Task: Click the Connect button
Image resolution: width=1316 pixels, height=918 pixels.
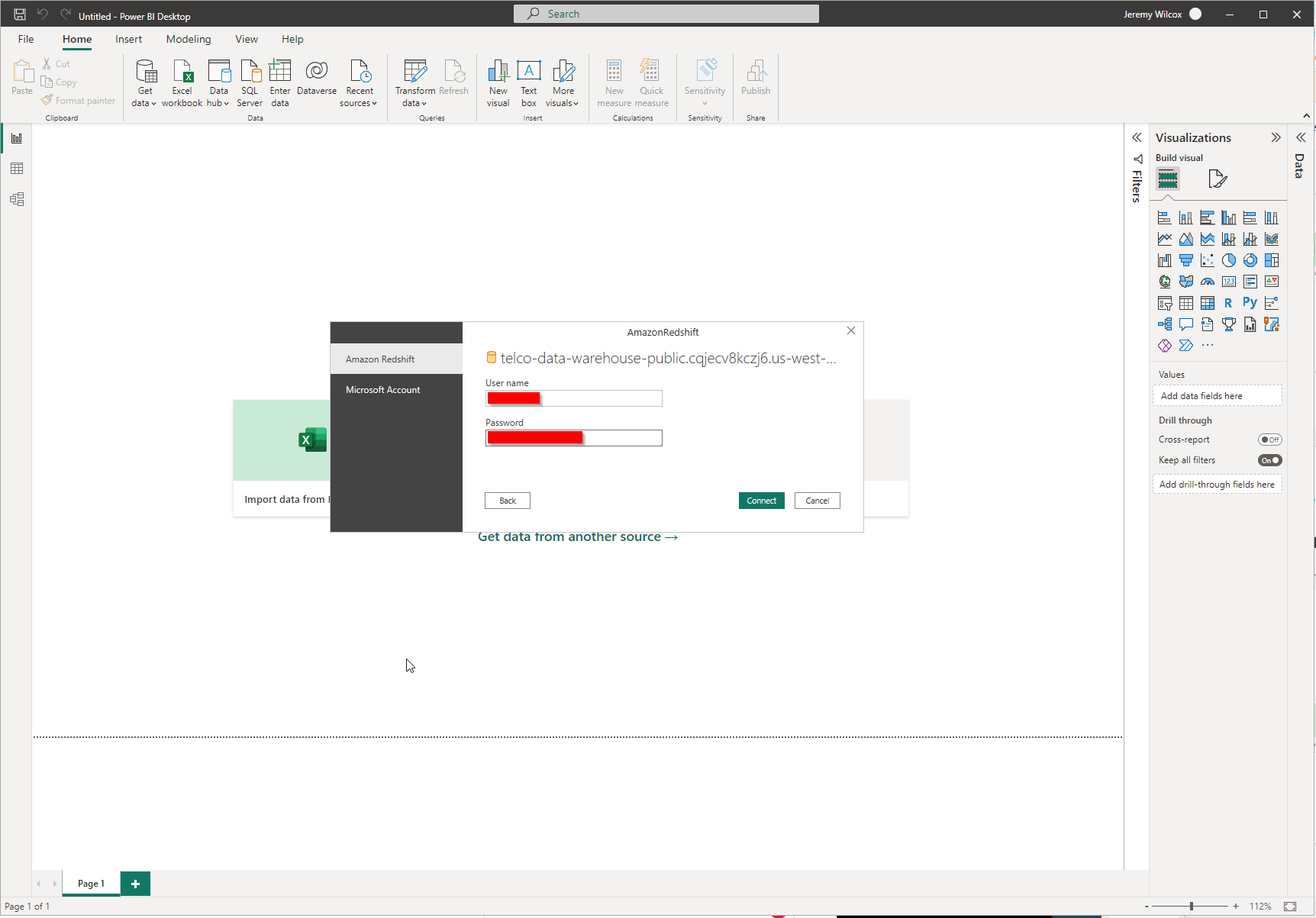Action: pos(762,501)
